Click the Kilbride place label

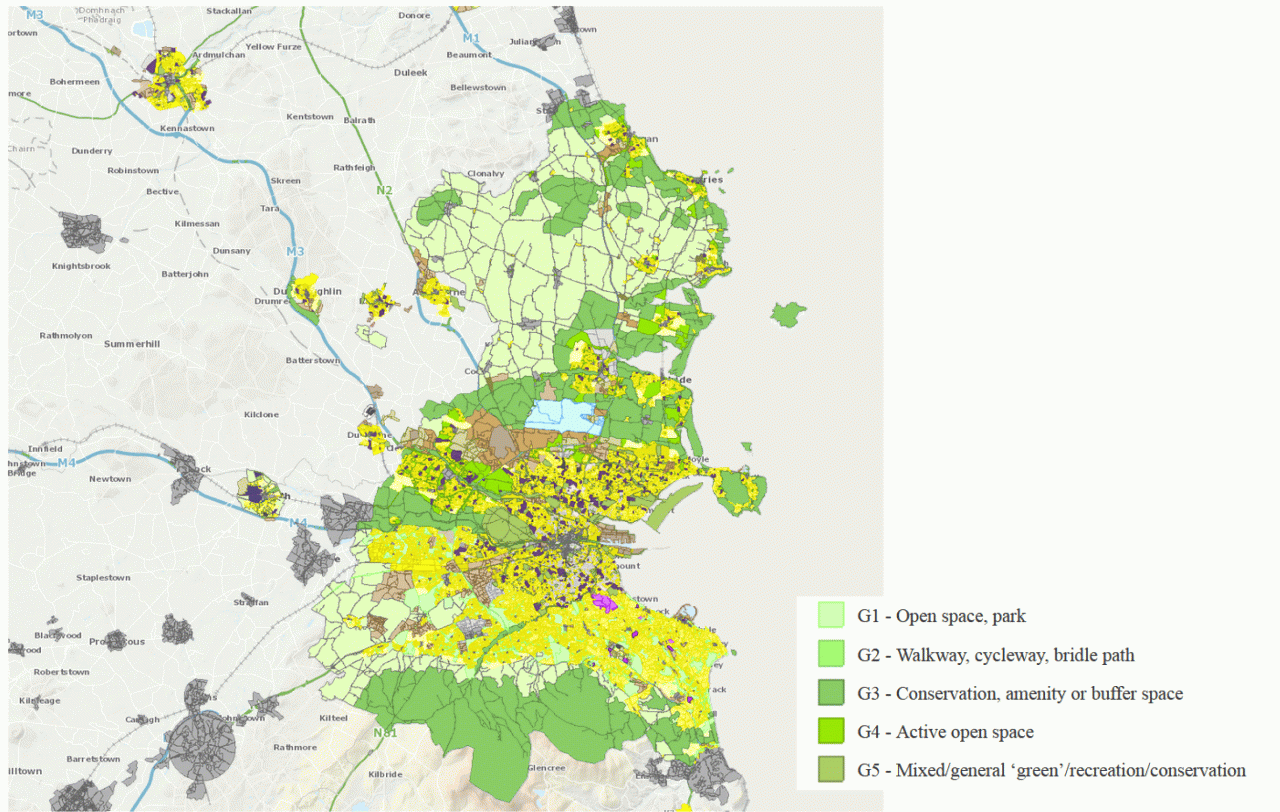point(385,775)
